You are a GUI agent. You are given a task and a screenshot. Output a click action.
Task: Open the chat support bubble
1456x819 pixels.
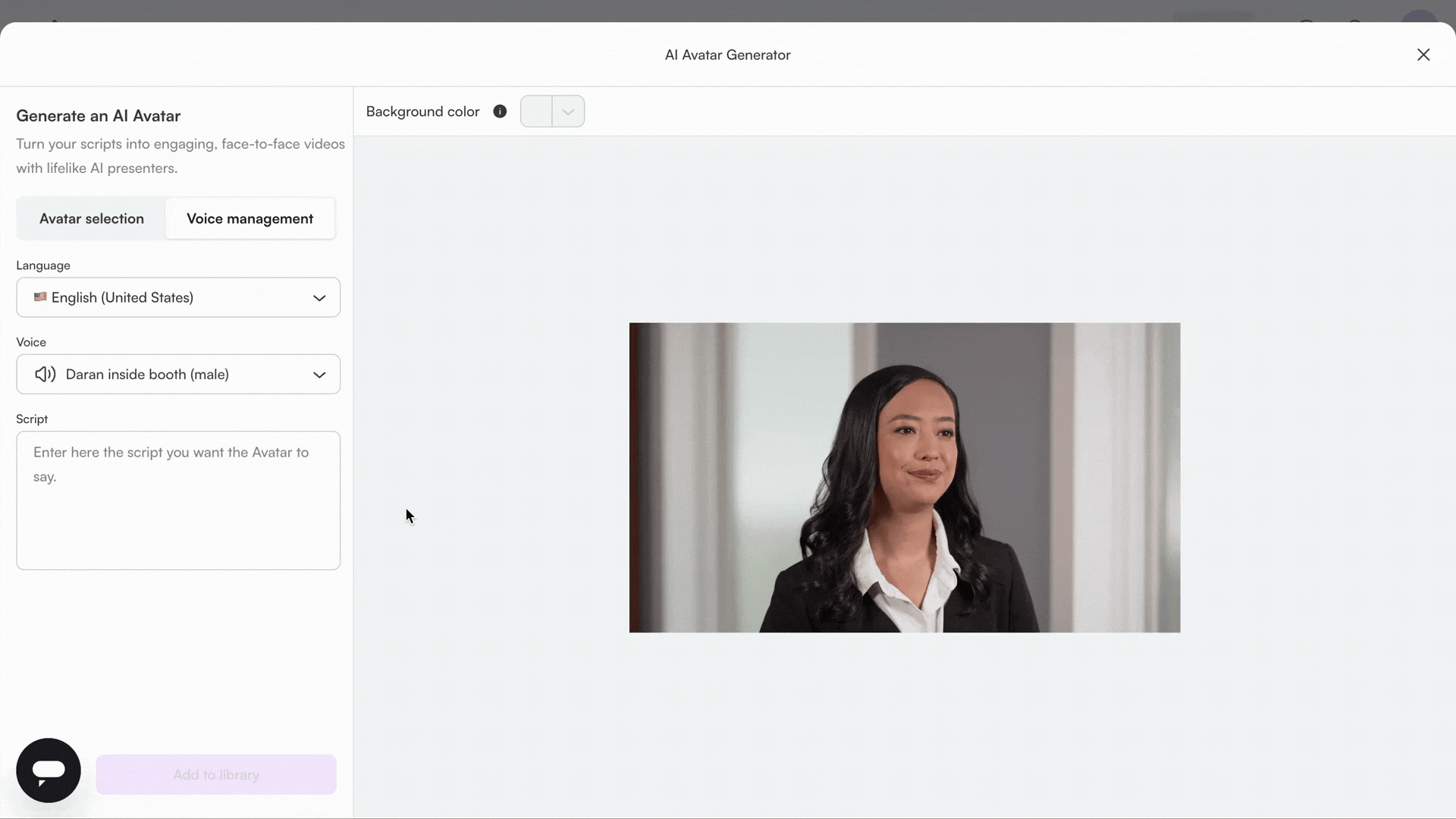pos(49,770)
